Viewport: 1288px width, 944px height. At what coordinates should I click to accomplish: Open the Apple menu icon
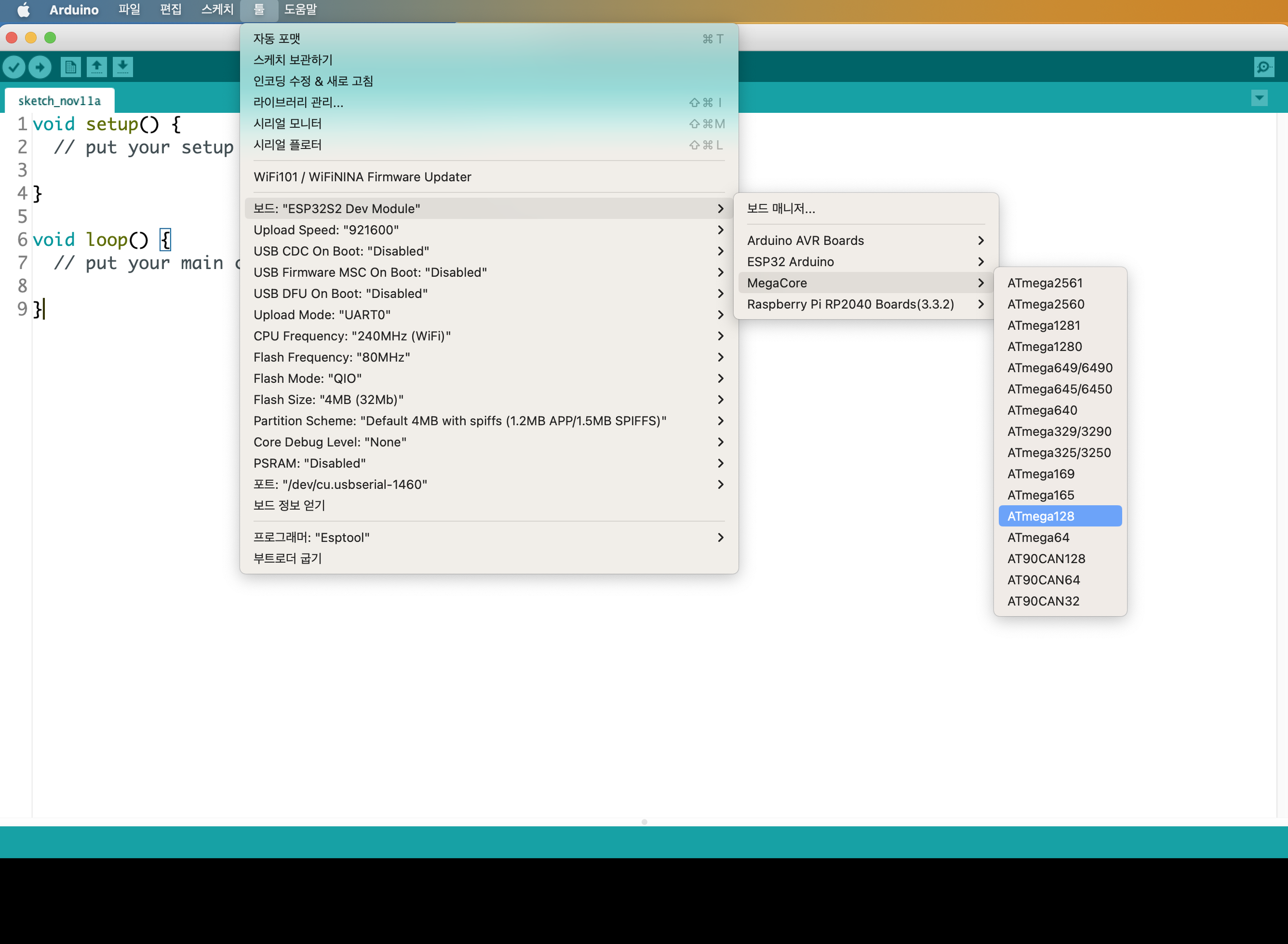23,10
